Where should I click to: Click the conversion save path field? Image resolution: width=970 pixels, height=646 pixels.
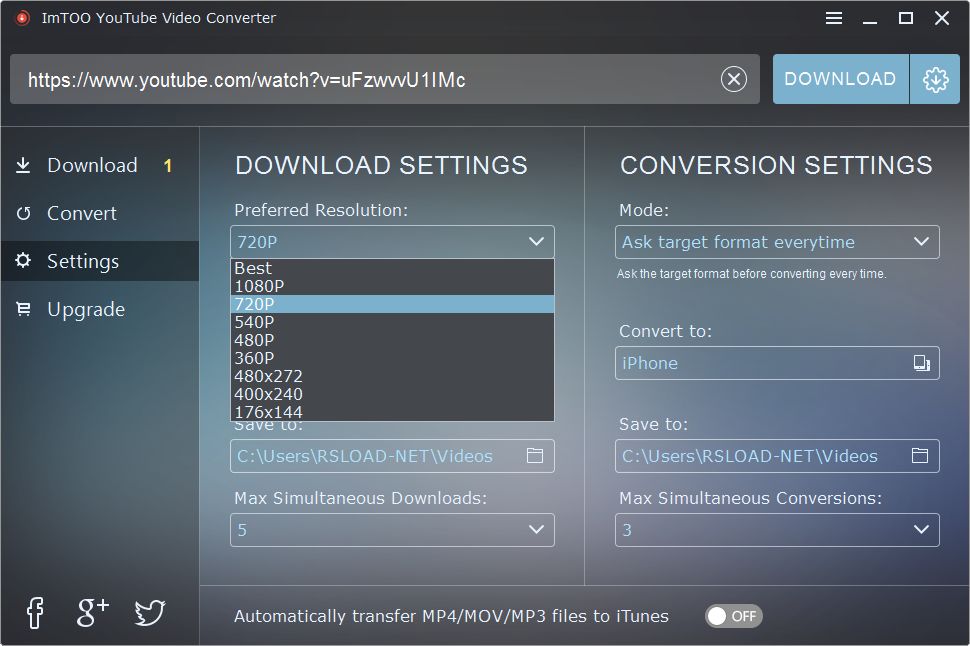point(777,456)
